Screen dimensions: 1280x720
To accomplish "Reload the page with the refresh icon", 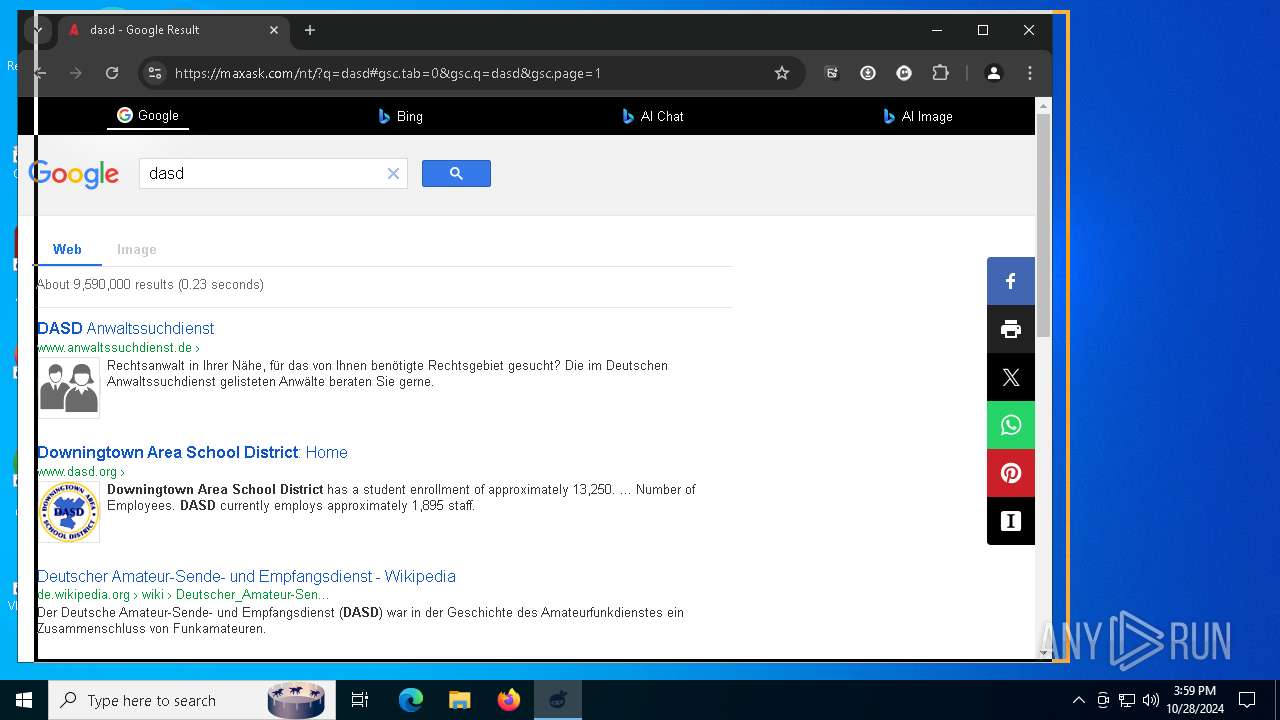I will pos(112,73).
